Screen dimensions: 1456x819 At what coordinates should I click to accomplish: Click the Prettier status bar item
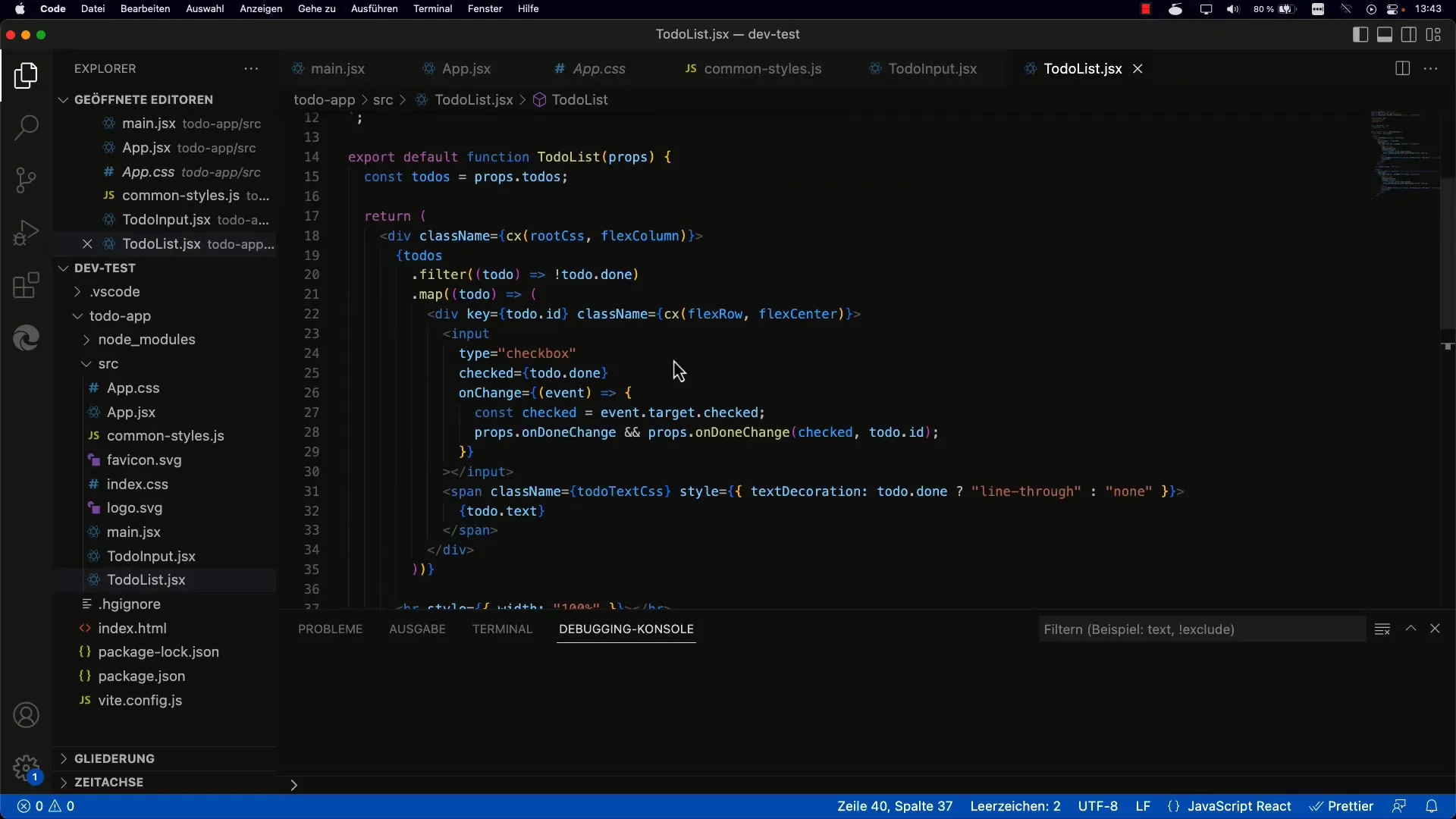coord(1342,806)
